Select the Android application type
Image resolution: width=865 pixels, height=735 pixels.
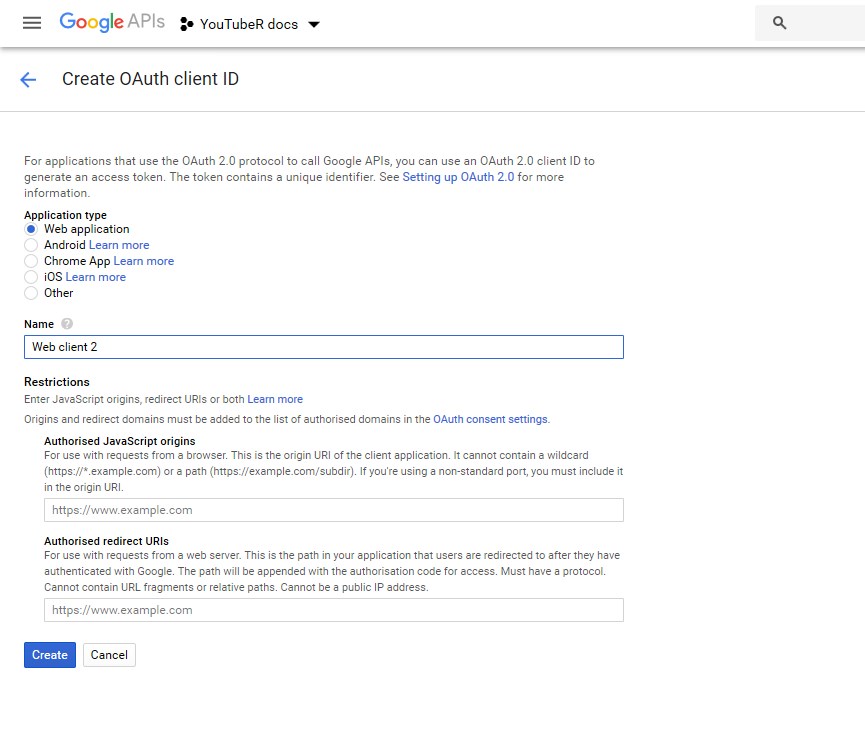31,245
